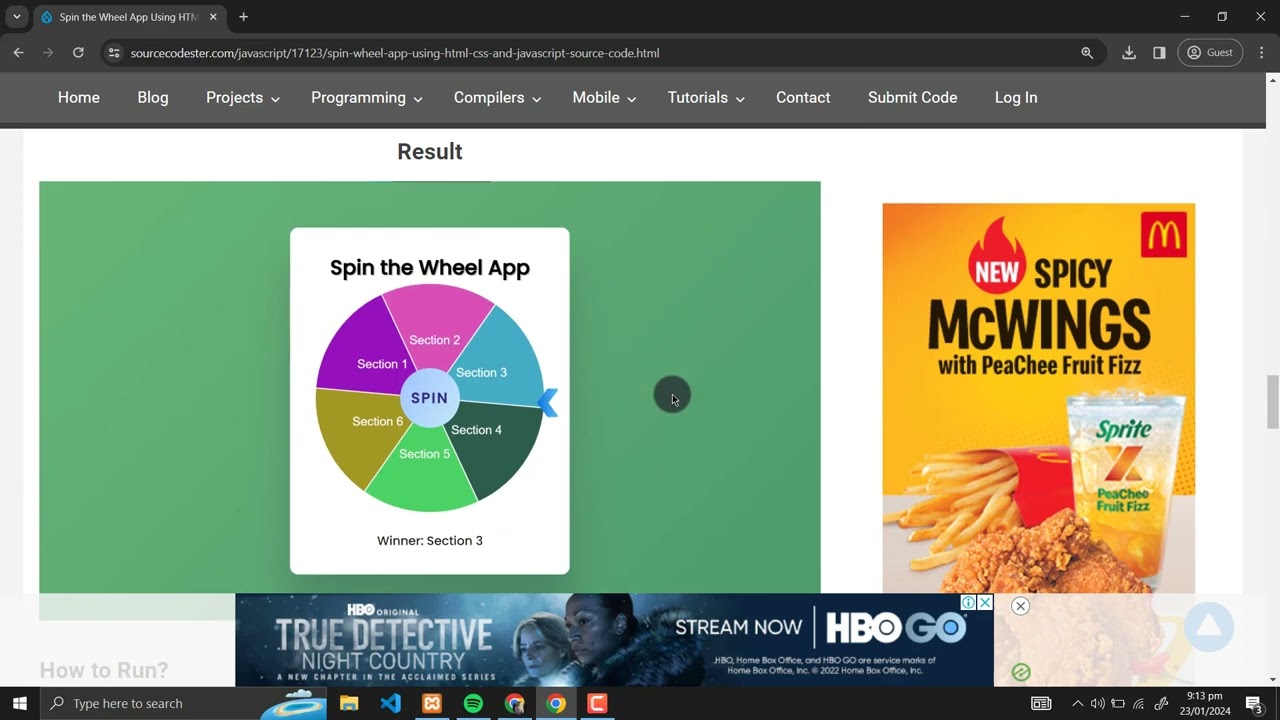Click the zoom magnifier icon in address bar
The image size is (1280, 720).
point(1087,53)
